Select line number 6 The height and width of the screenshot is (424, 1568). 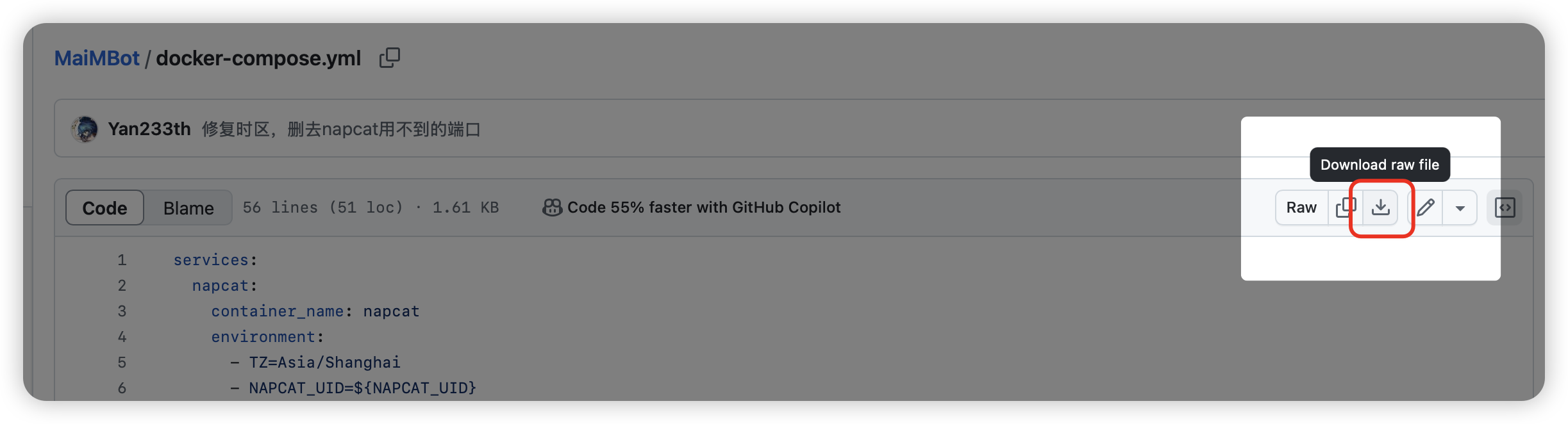click(122, 388)
